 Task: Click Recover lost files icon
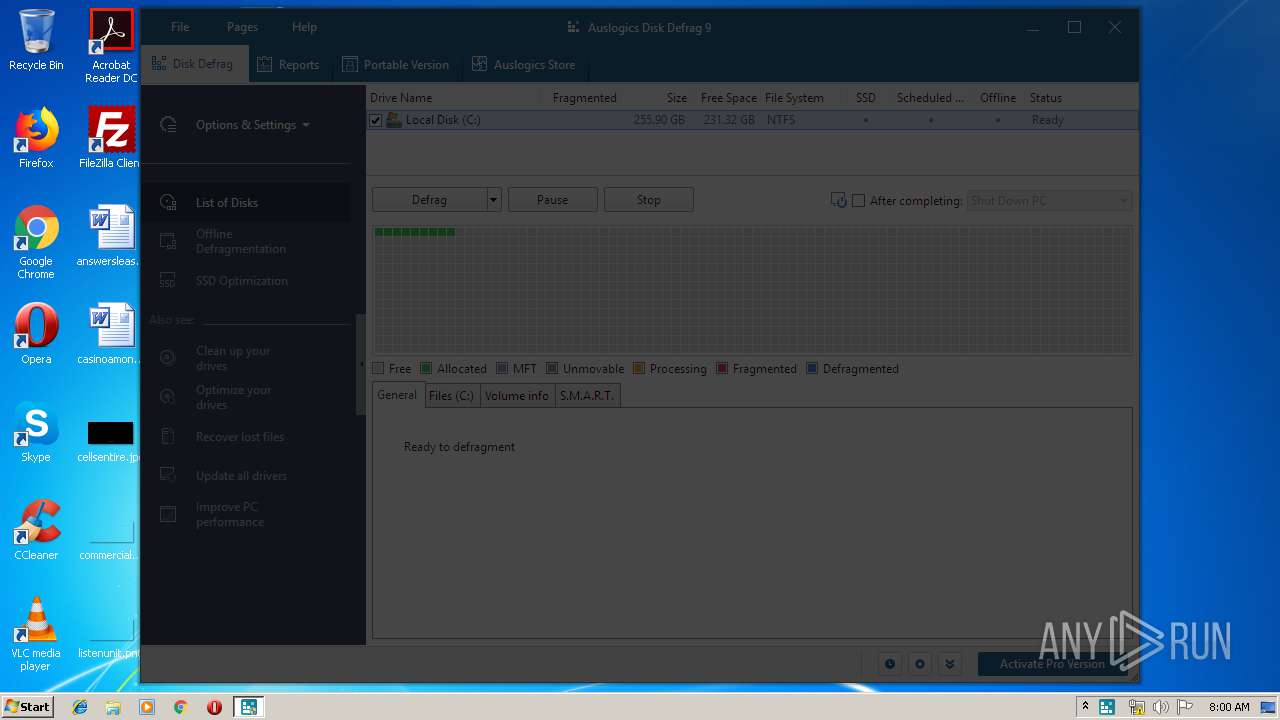pyautogui.click(x=169, y=437)
